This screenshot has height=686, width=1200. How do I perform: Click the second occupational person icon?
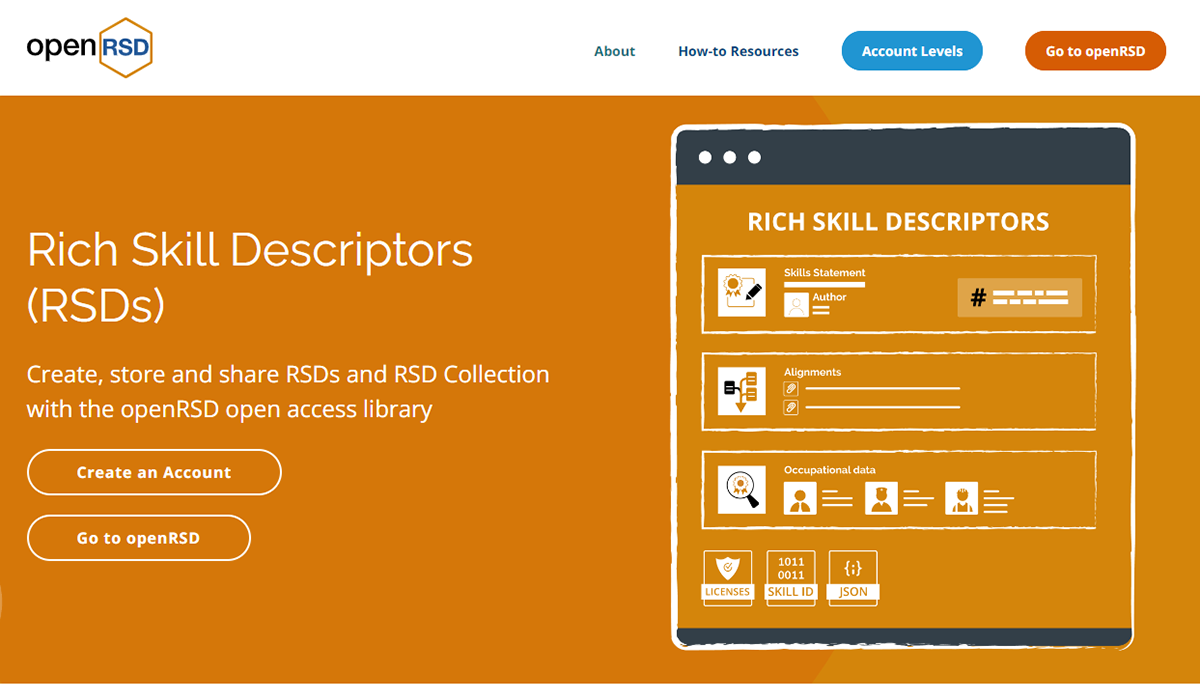coord(881,497)
